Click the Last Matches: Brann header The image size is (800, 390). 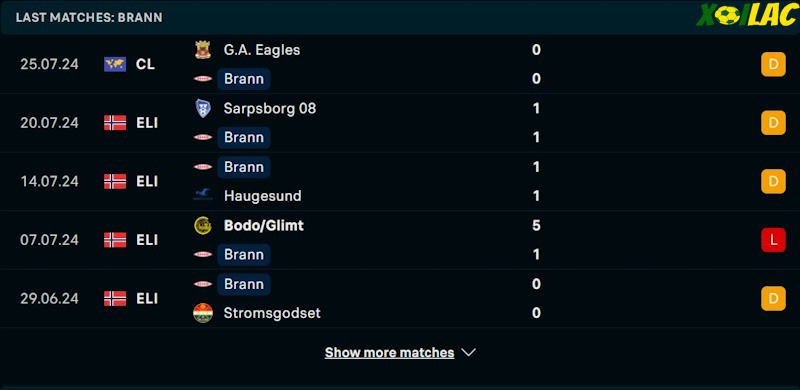pos(89,17)
